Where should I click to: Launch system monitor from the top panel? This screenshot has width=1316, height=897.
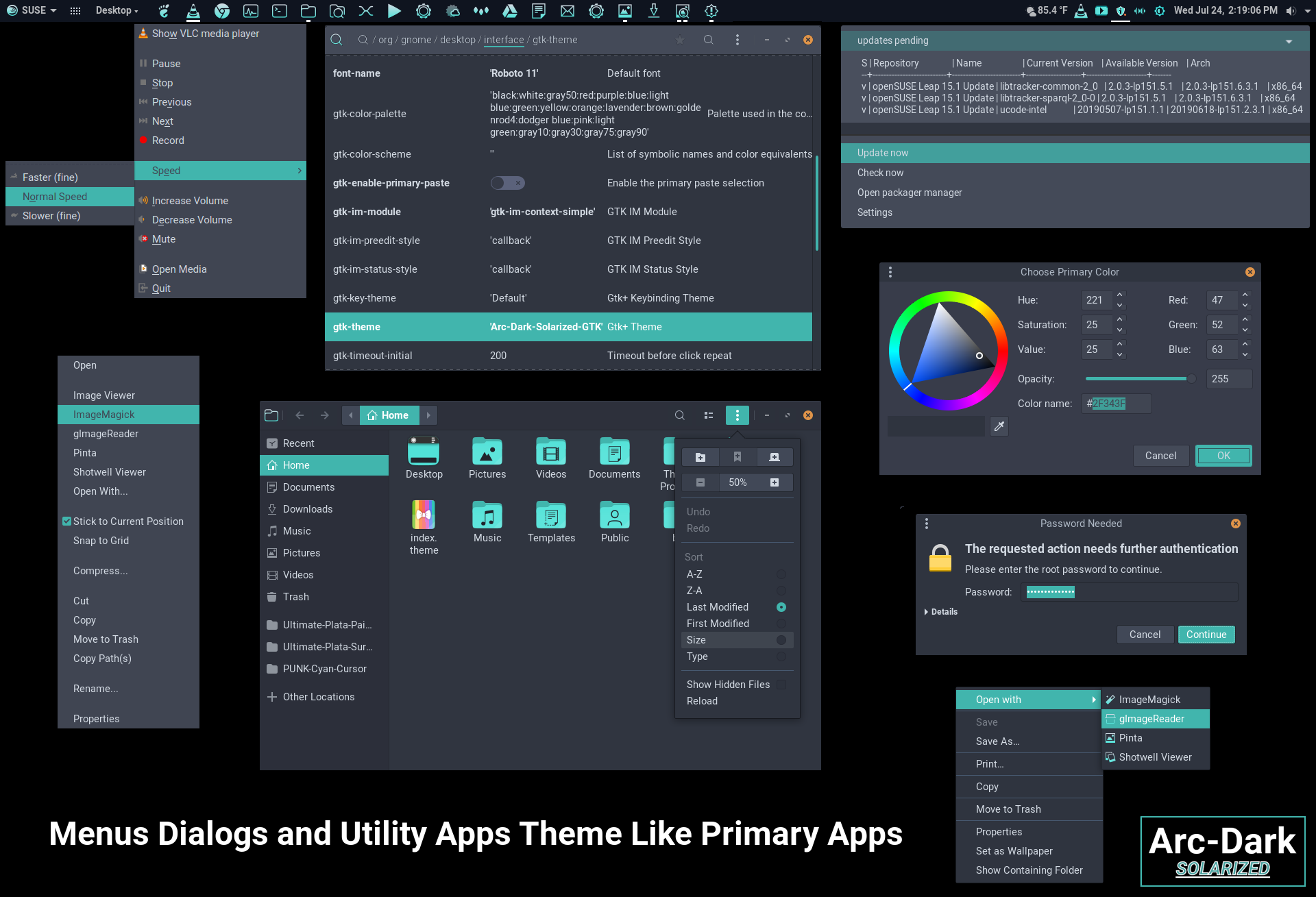pyautogui.click(x=251, y=11)
